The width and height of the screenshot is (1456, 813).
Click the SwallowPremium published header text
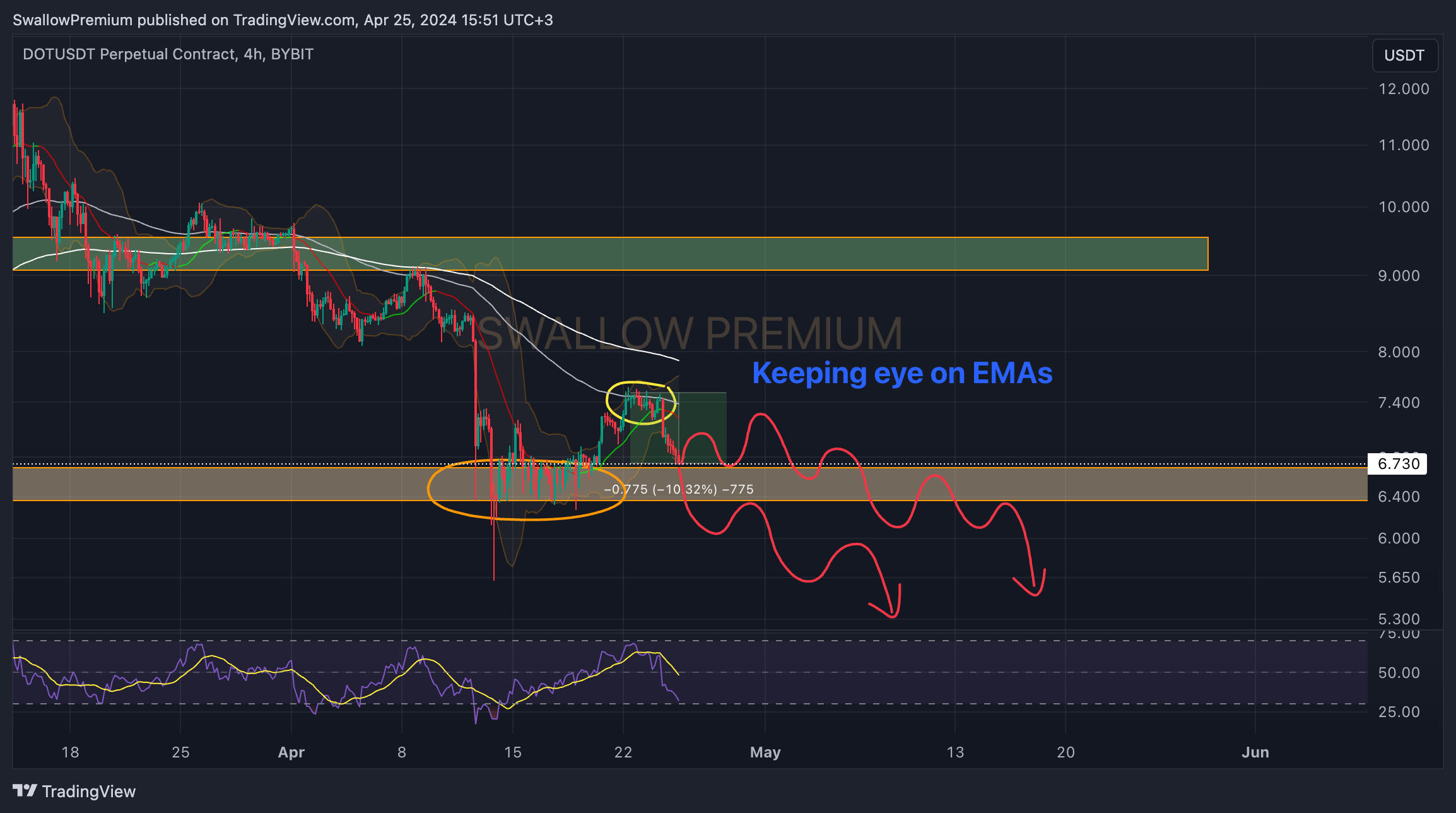[x=283, y=20]
